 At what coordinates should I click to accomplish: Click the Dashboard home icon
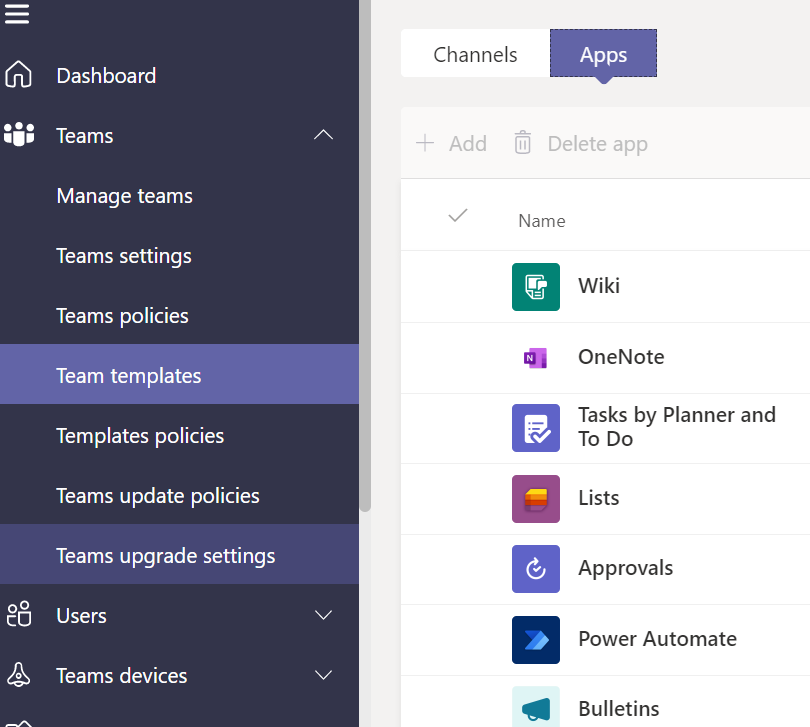(x=19, y=75)
